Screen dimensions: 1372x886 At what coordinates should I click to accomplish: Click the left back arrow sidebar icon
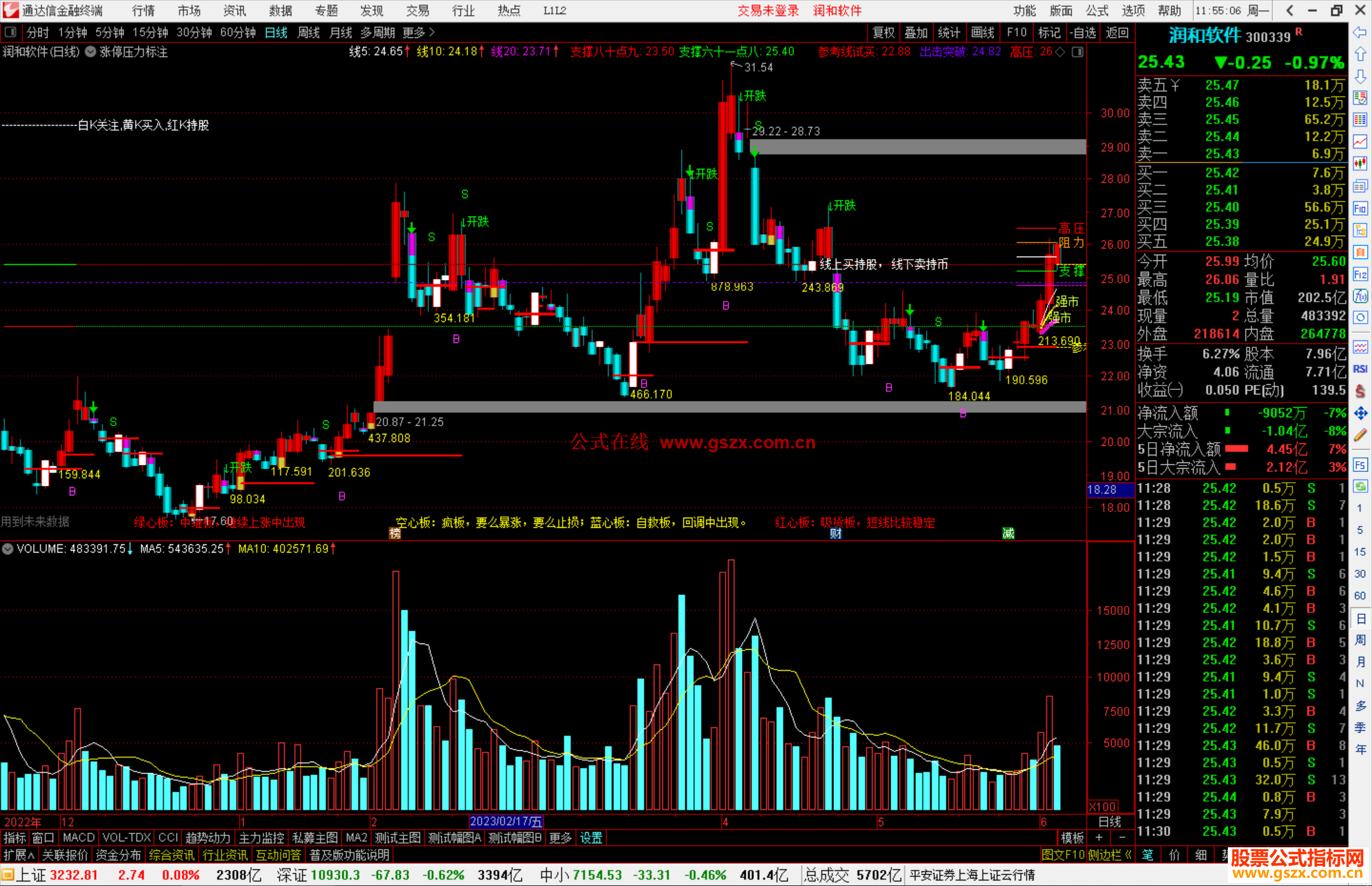[x=1360, y=32]
